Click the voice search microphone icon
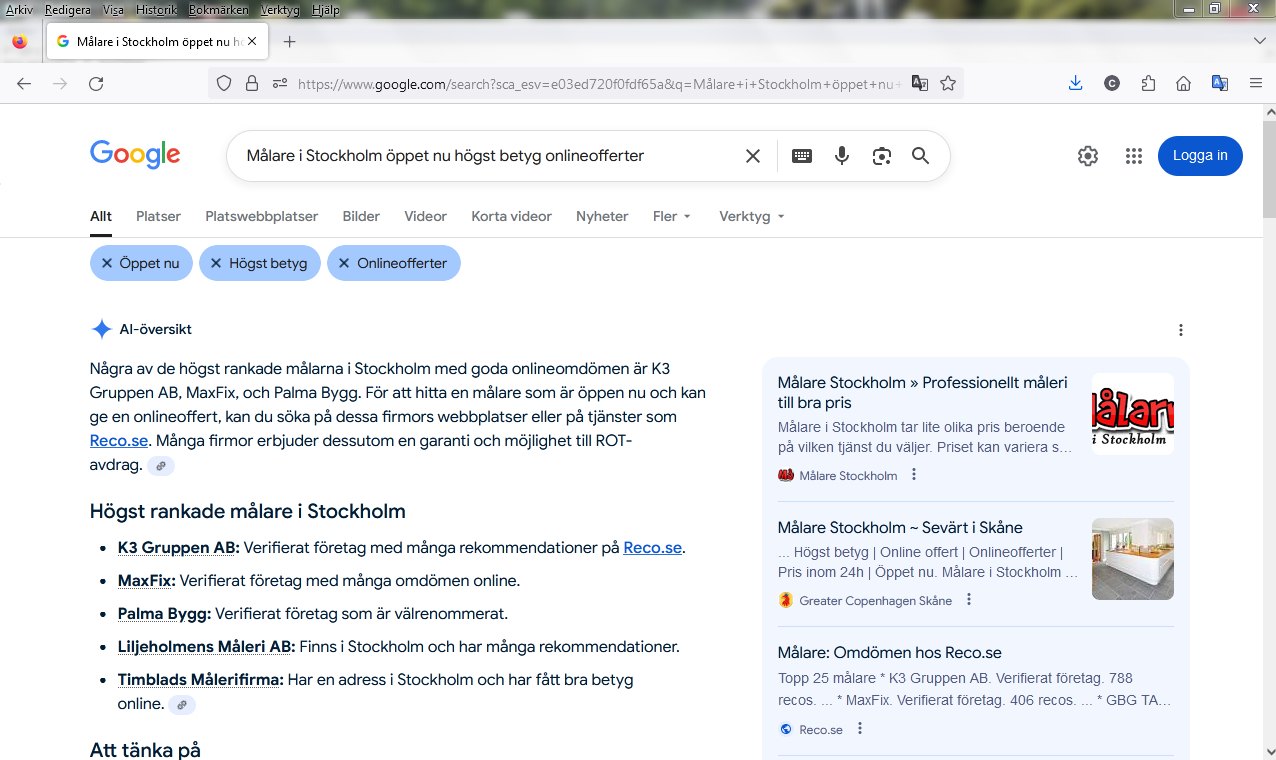Image resolution: width=1276 pixels, height=760 pixels. coord(842,156)
